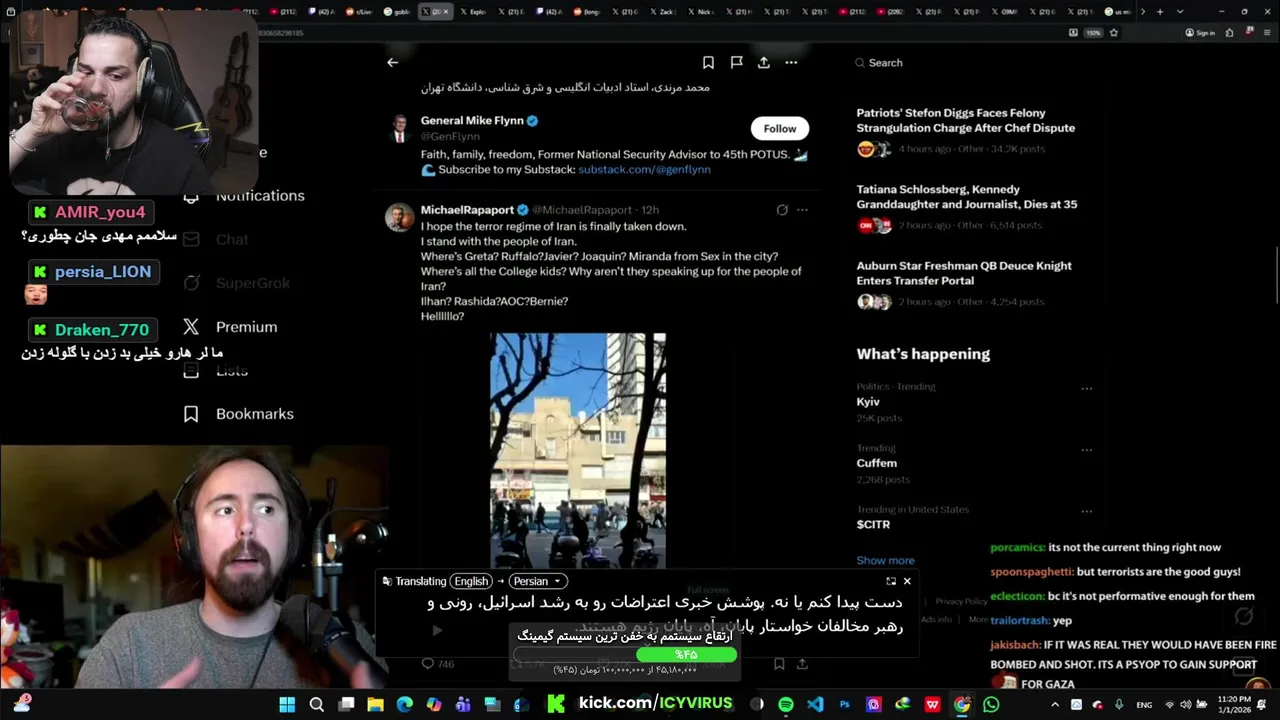This screenshot has width=1280, height=720.
Task: Open Bookmarks in X sidebar
Action: click(239, 414)
